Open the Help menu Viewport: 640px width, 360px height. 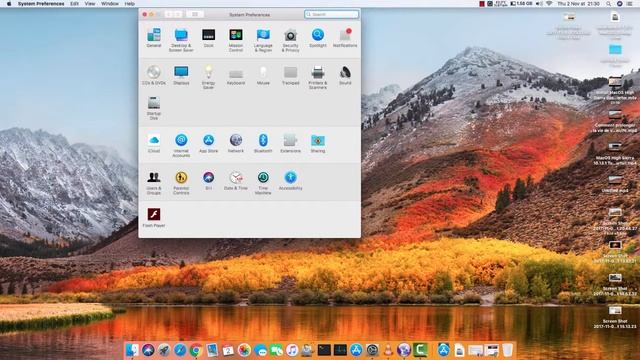pyautogui.click(x=130, y=4)
